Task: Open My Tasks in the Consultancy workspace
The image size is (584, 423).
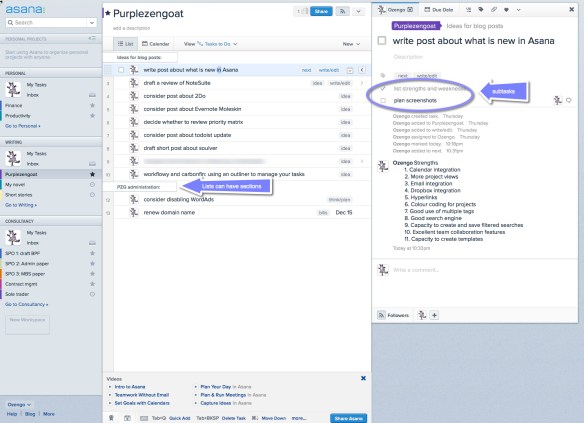Action: 36,233
